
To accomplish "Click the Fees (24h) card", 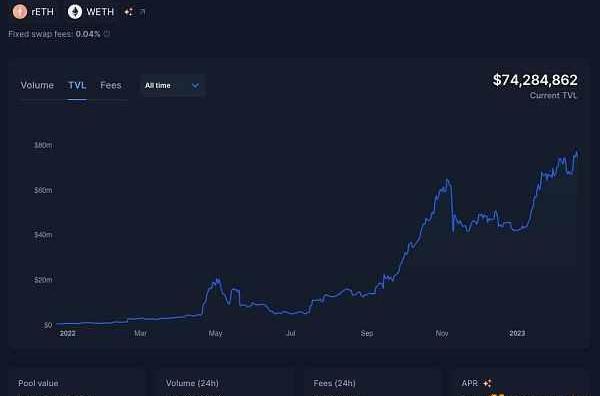I will (x=373, y=383).
